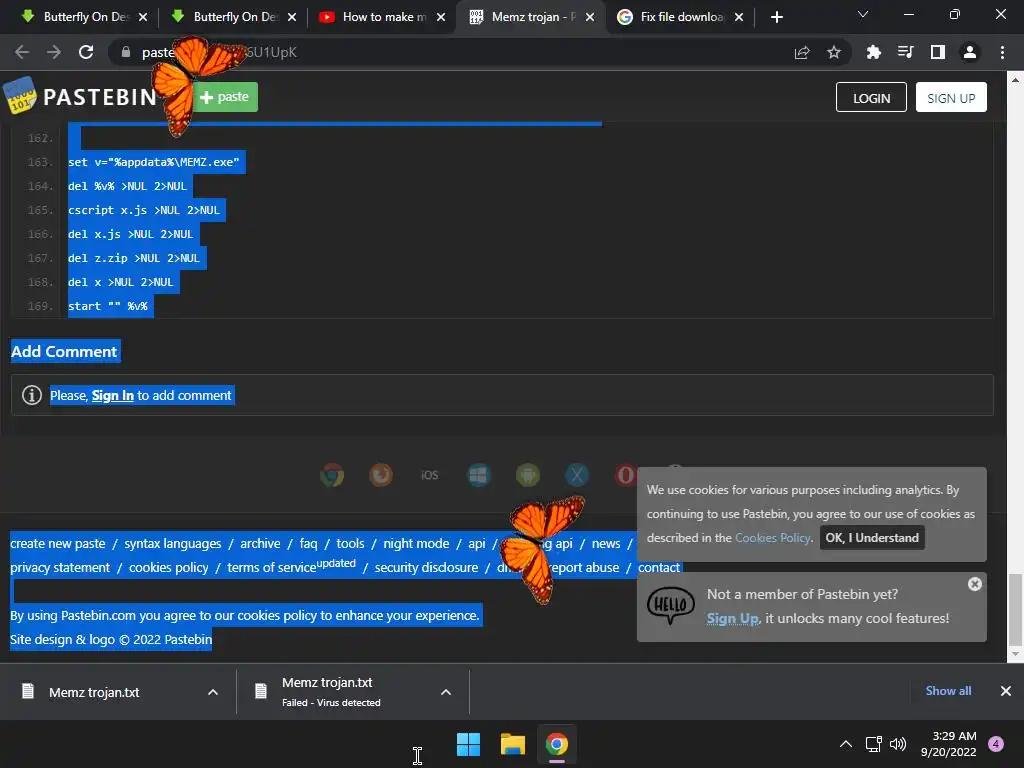
Task: Open archive footer link
Action: point(260,543)
